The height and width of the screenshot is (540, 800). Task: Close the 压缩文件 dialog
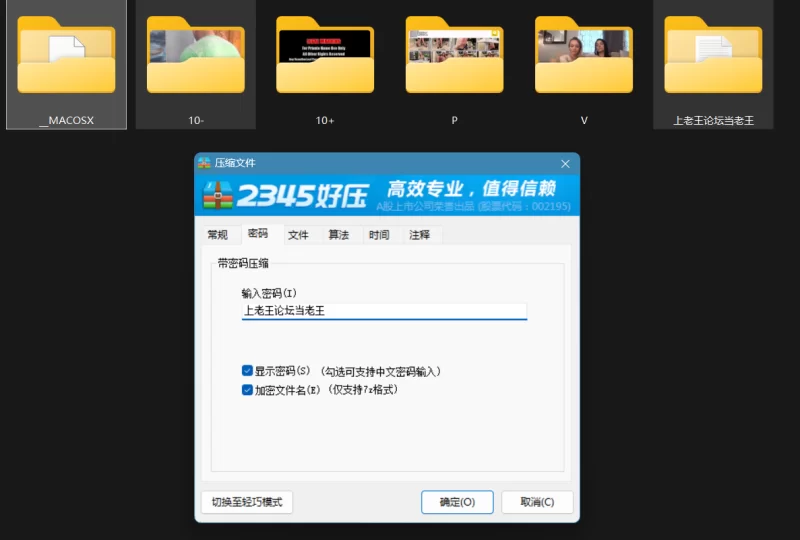click(x=565, y=164)
